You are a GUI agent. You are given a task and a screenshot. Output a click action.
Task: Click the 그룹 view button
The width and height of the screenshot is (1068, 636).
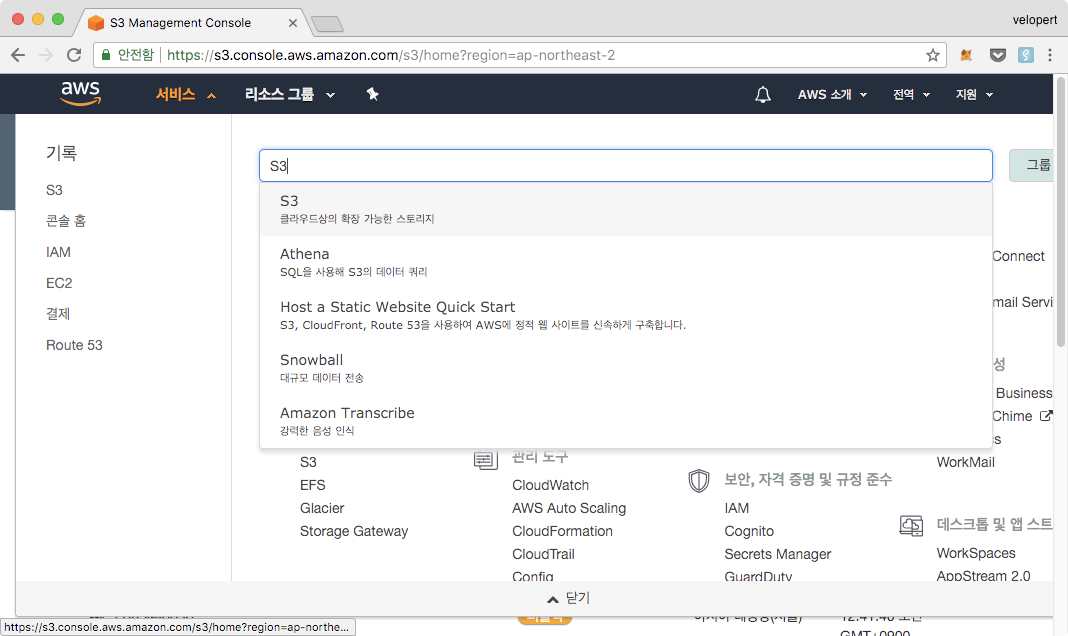coord(1031,165)
